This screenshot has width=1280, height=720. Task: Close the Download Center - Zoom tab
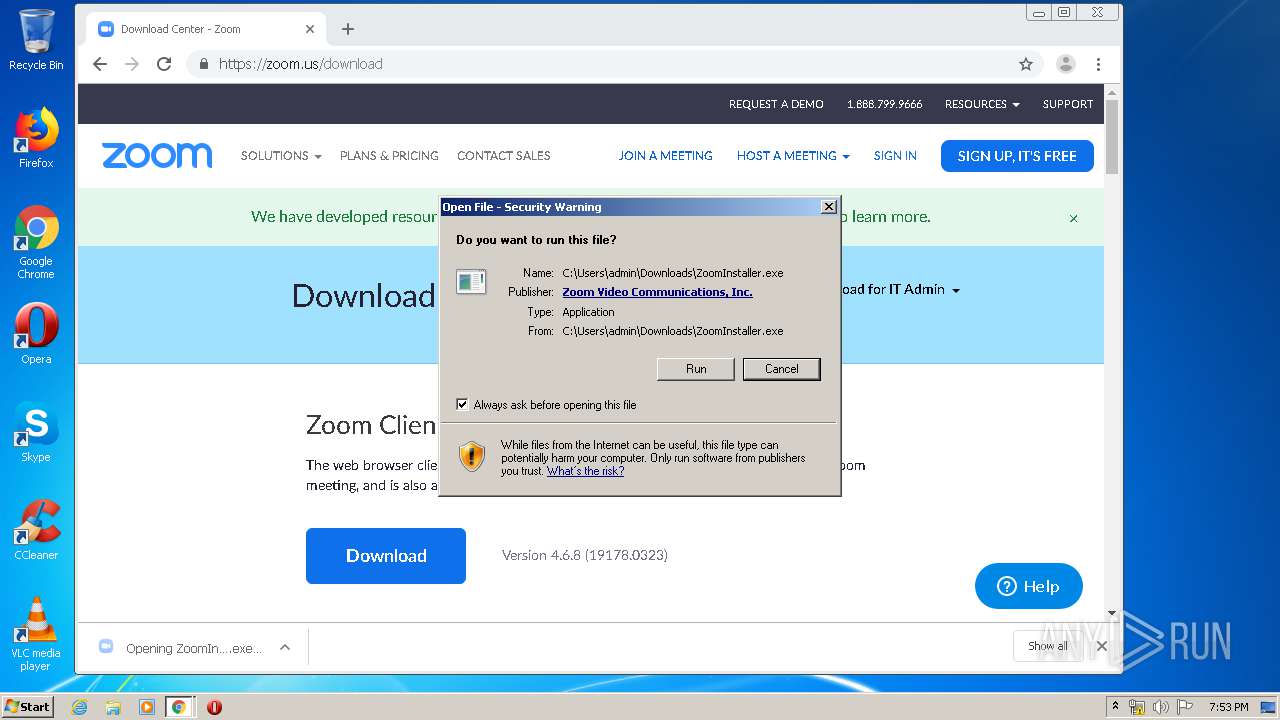(x=310, y=29)
